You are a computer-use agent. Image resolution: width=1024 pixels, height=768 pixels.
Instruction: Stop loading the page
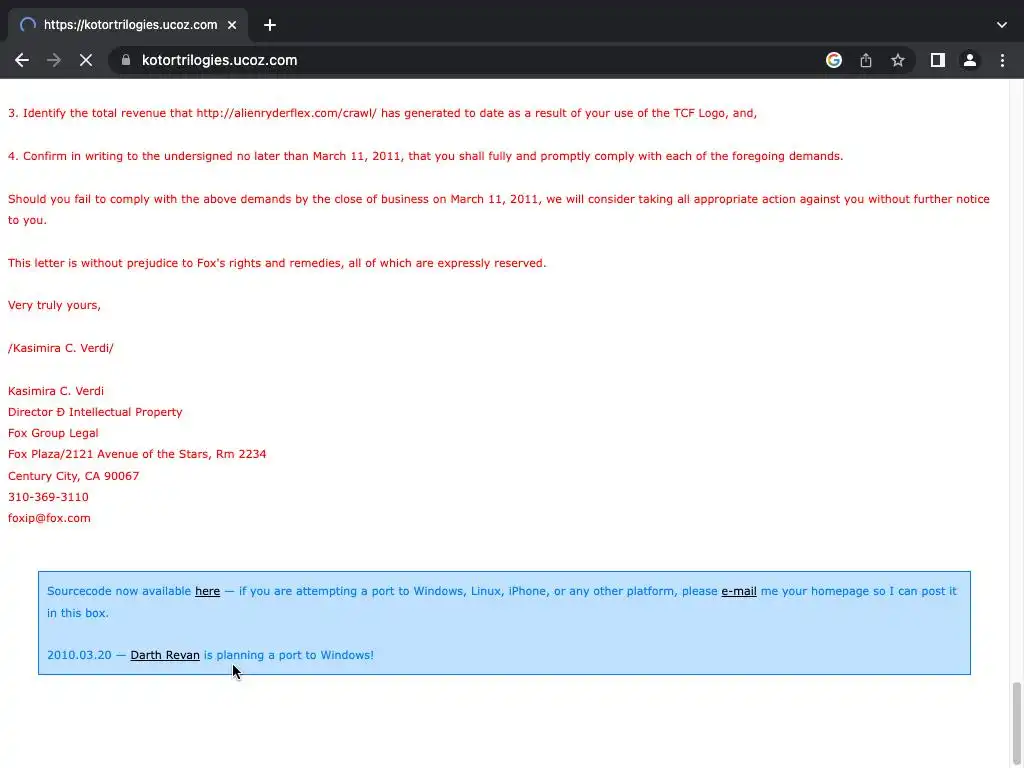[x=86, y=60]
